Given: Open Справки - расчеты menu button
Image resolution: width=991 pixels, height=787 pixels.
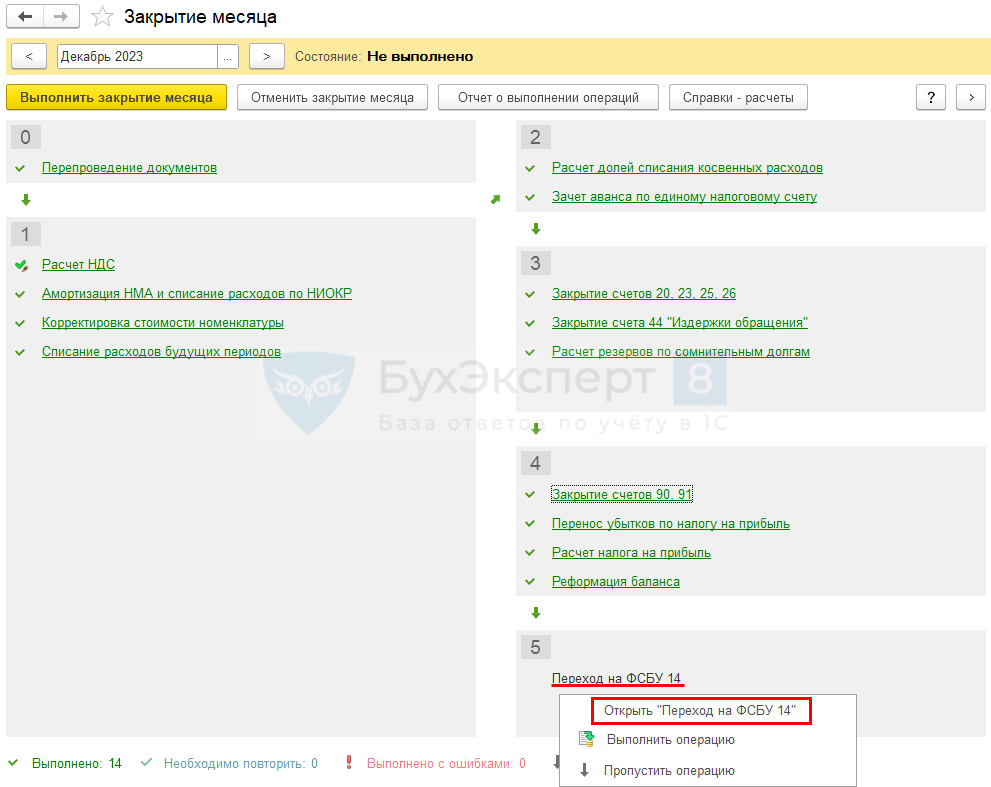Looking at the screenshot, I should coord(738,98).
